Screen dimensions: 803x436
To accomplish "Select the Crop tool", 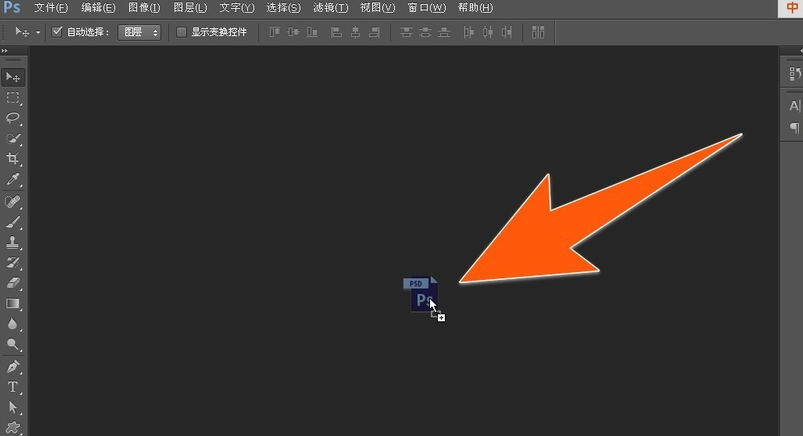I will click(13, 159).
